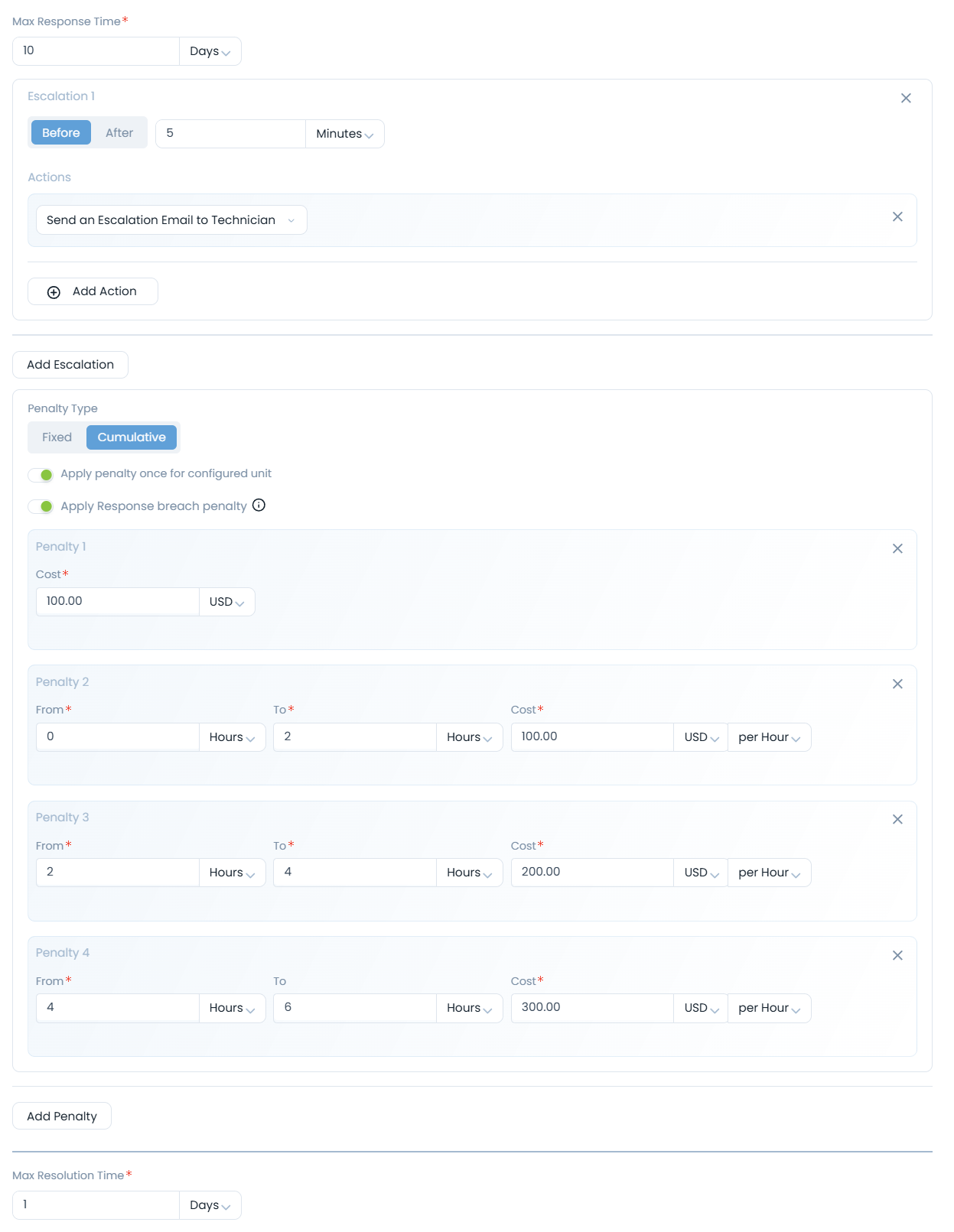This screenshot has height=1232, width=954.
Task: Open the Max Response Time Days dropdown
Action: click(210, 51)
